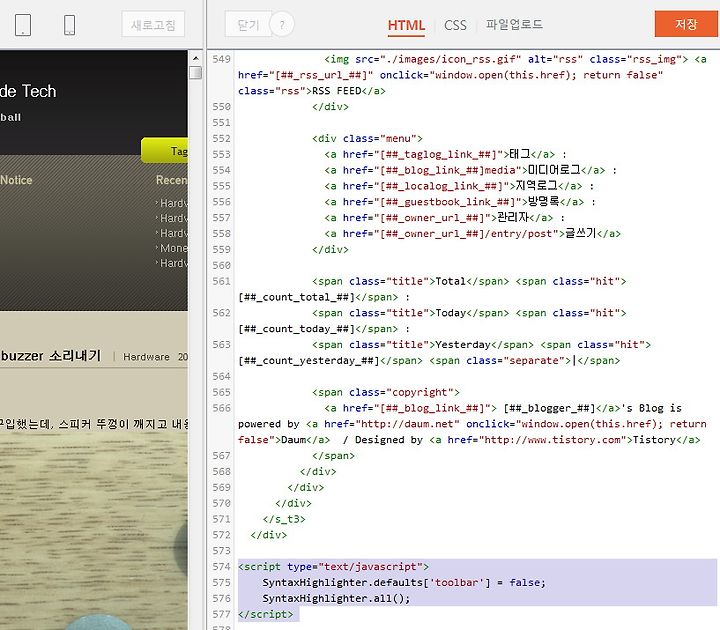Screen dimensions: 720x630
Task: Click the 방명록 guestbook code line
Action: tap(460, 202)
